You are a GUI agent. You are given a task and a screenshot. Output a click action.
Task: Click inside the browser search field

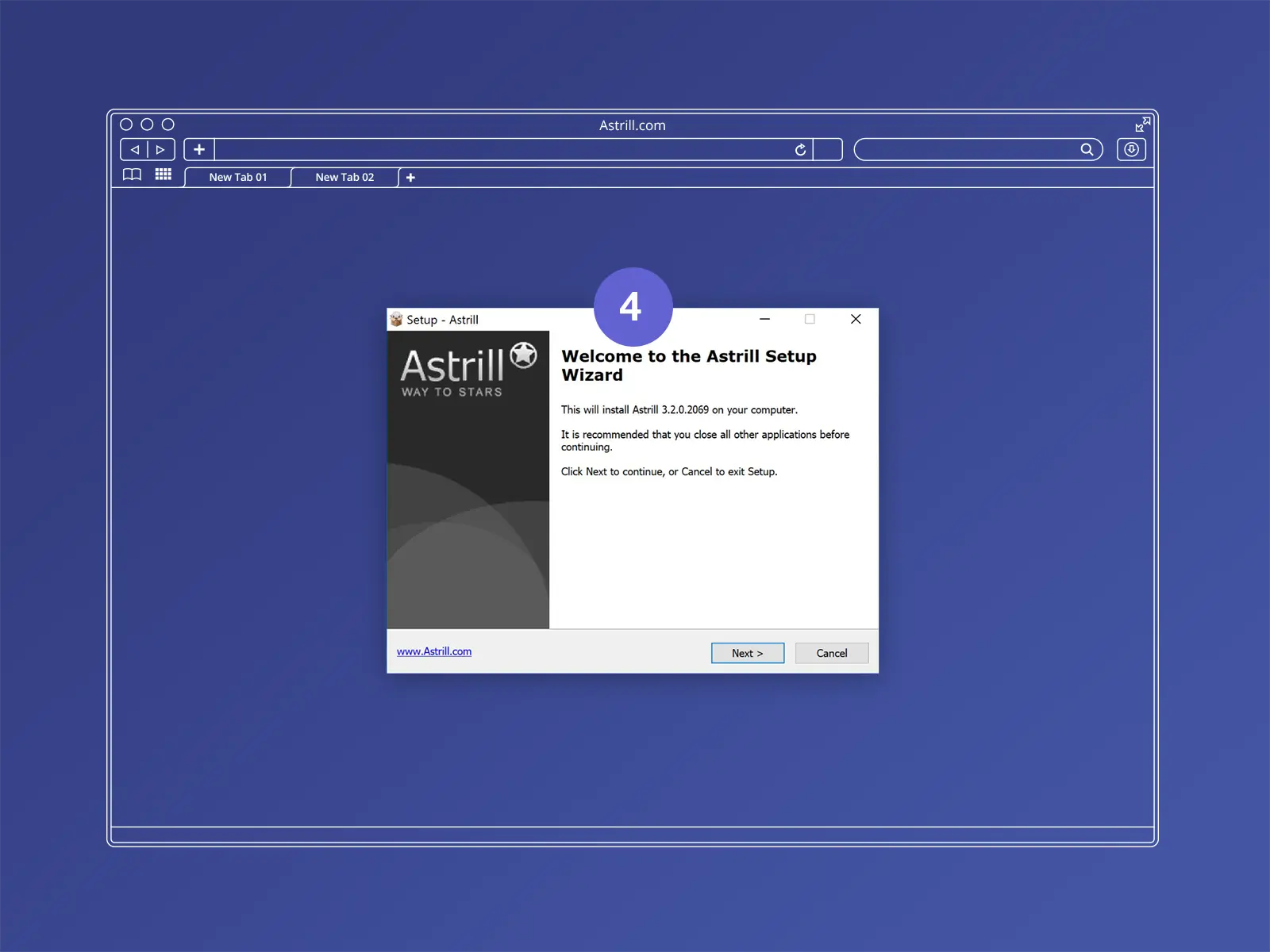click(967, 149)
